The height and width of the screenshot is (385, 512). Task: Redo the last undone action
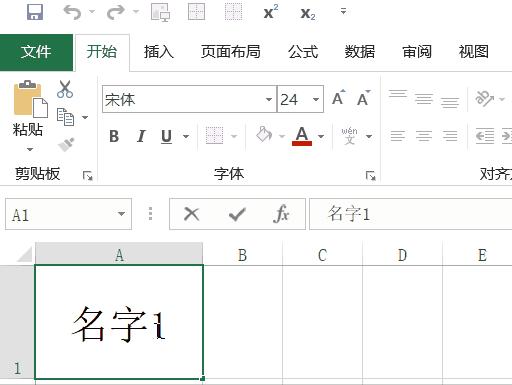click(x=115, y=12)
